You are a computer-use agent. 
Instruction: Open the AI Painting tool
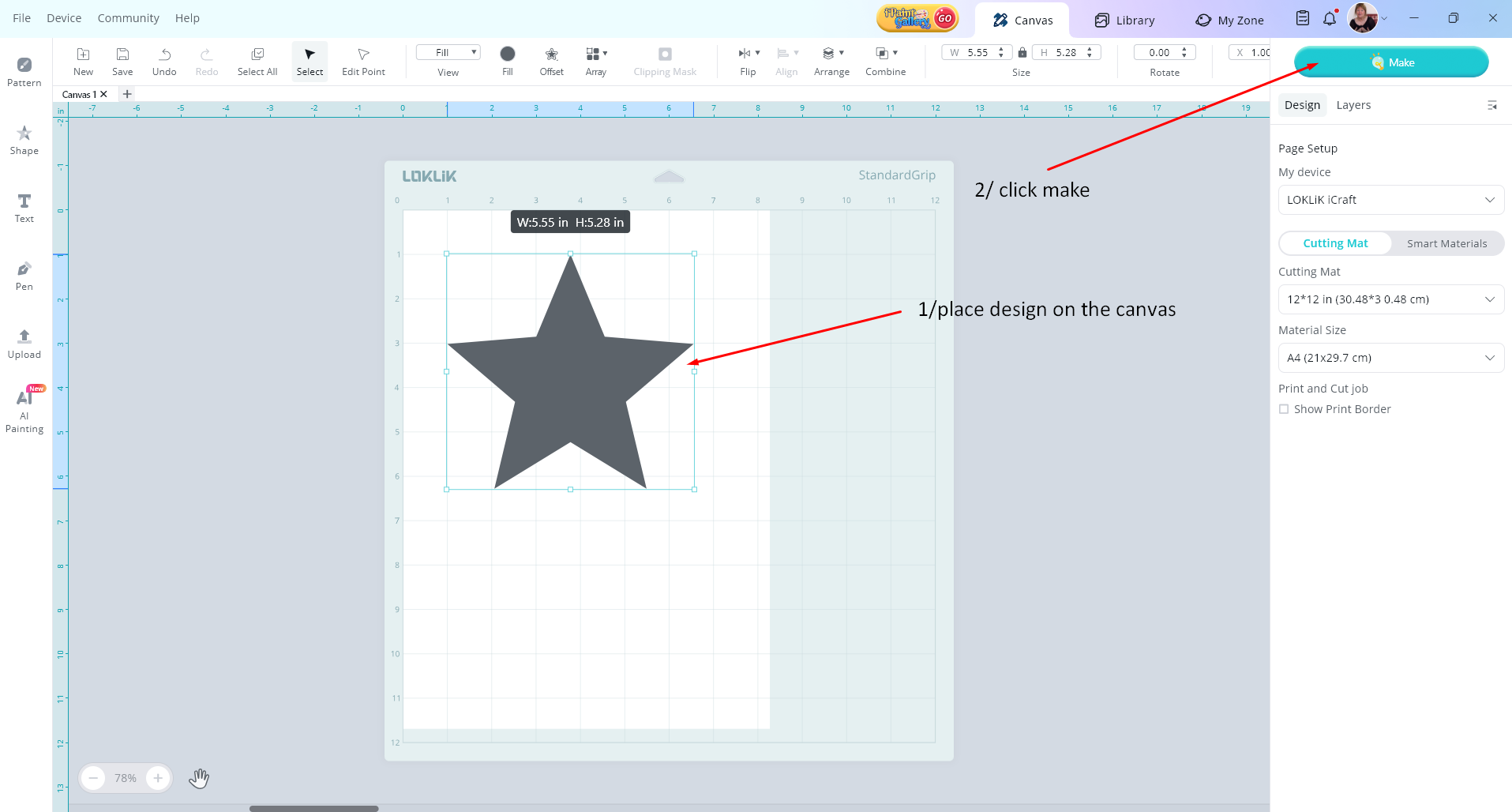pyautogui.click(x=24, y=411)
